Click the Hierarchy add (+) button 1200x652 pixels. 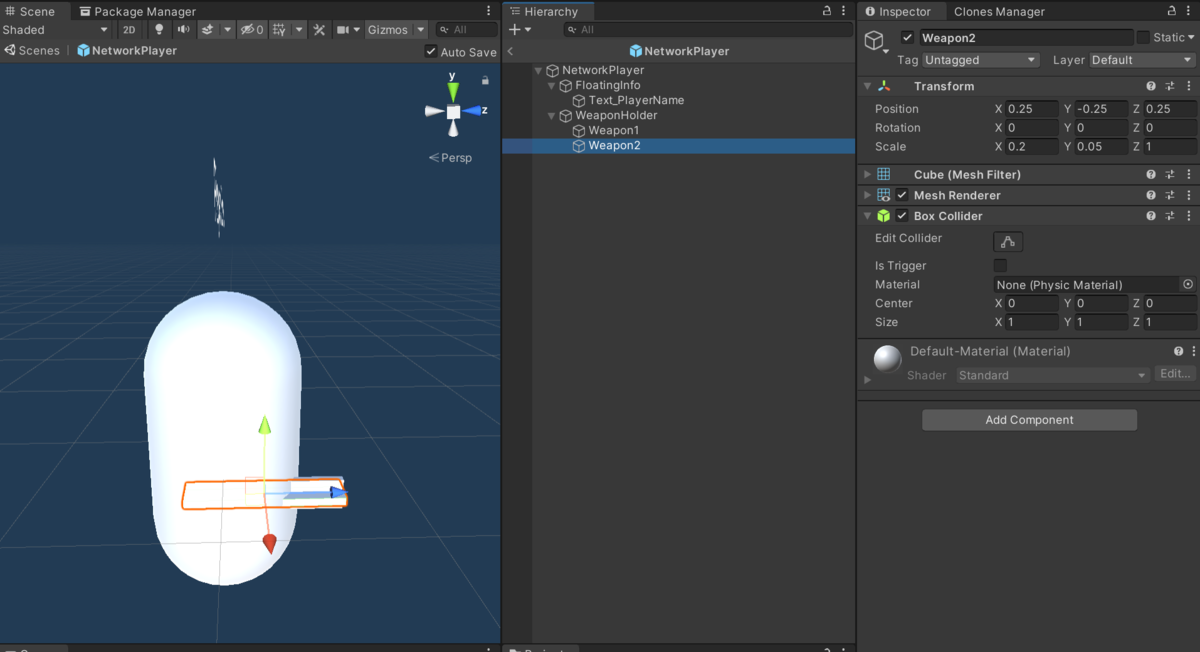514,30
